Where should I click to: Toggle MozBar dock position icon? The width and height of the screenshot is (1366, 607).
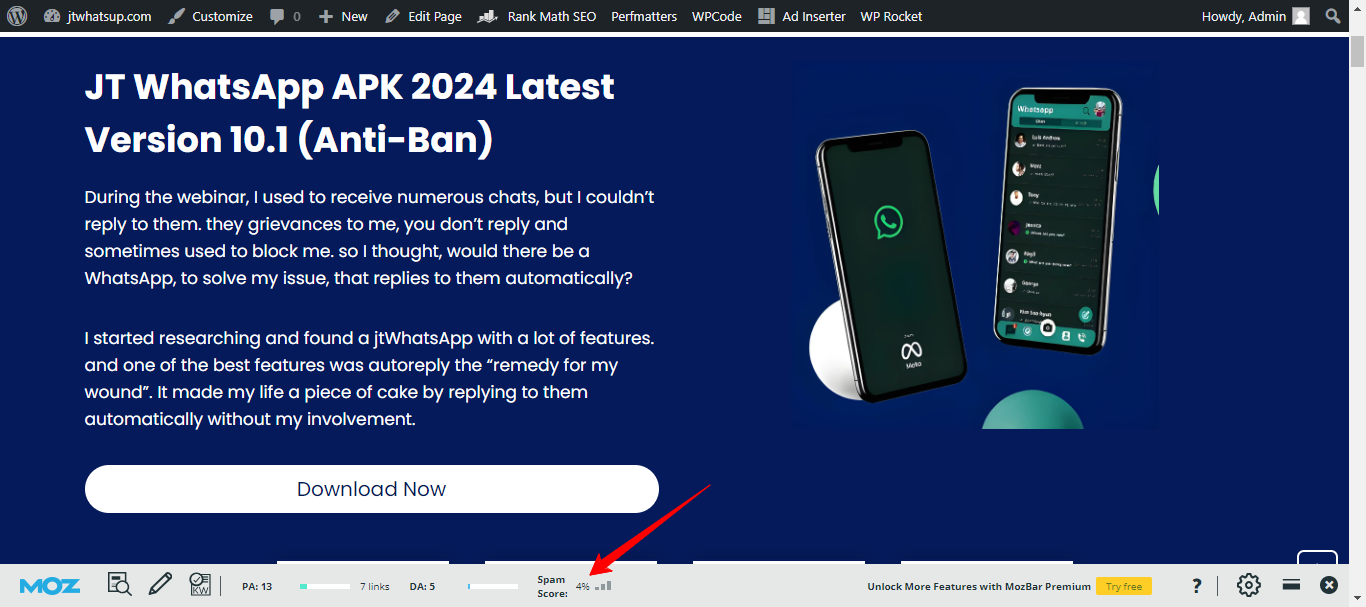pyautogui.click(x=1291, y=585)
